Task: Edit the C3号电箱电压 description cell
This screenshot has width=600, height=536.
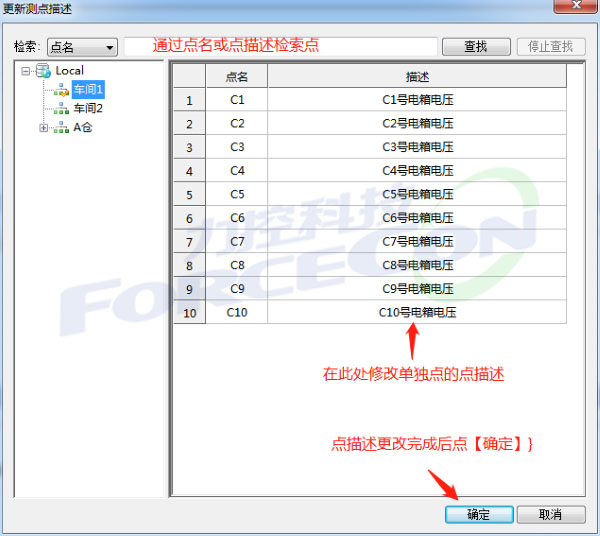Action: click(x=417, y=147)
